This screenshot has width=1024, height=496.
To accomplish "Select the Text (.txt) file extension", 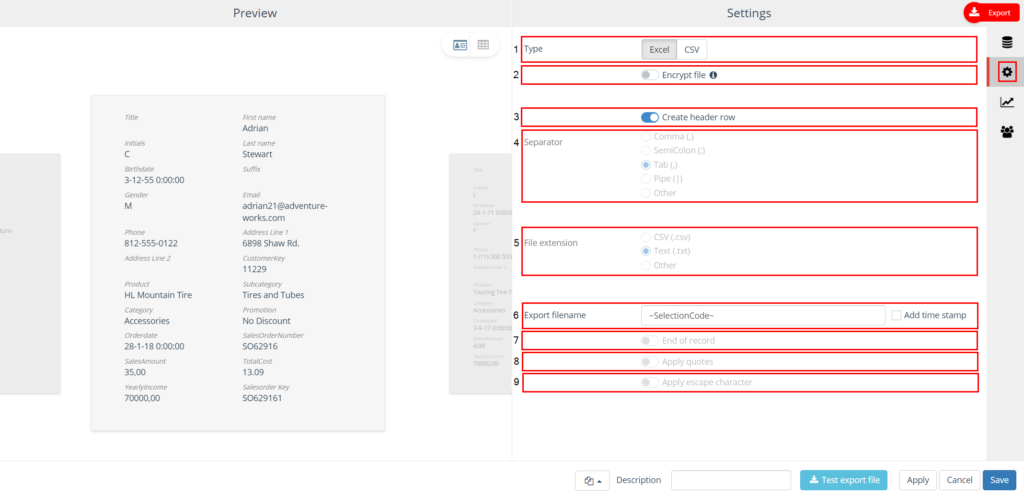I will click(x=646, y=251).
